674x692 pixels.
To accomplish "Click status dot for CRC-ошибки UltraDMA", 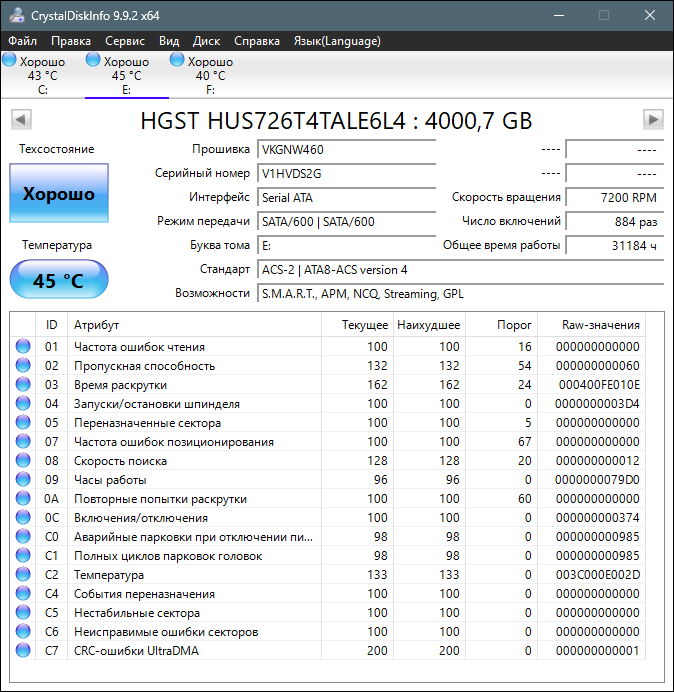I will (x=23, y=650).
